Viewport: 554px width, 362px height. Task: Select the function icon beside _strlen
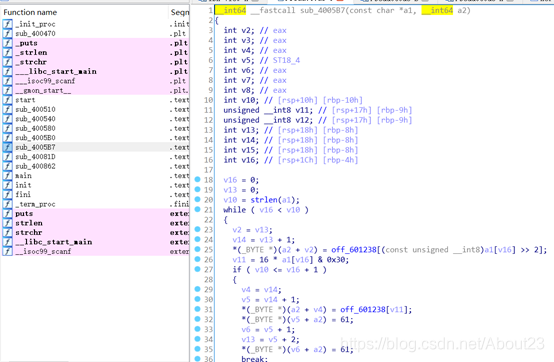pos(7,52)
